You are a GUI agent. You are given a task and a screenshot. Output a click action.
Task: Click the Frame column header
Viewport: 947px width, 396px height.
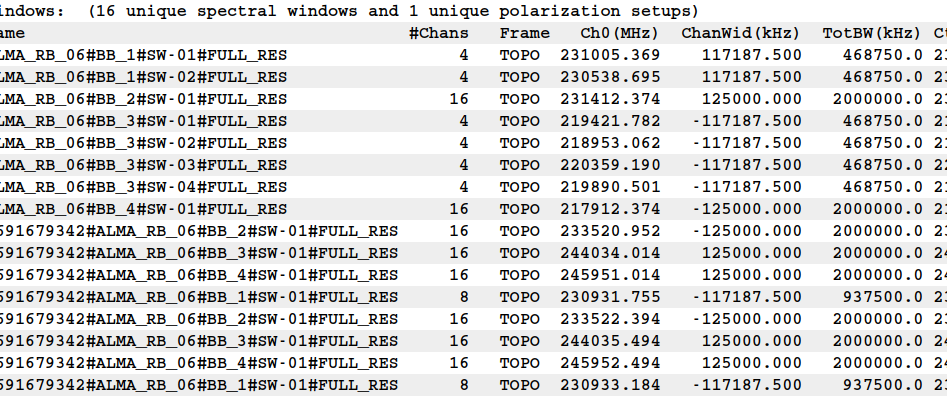coord(524,33)
